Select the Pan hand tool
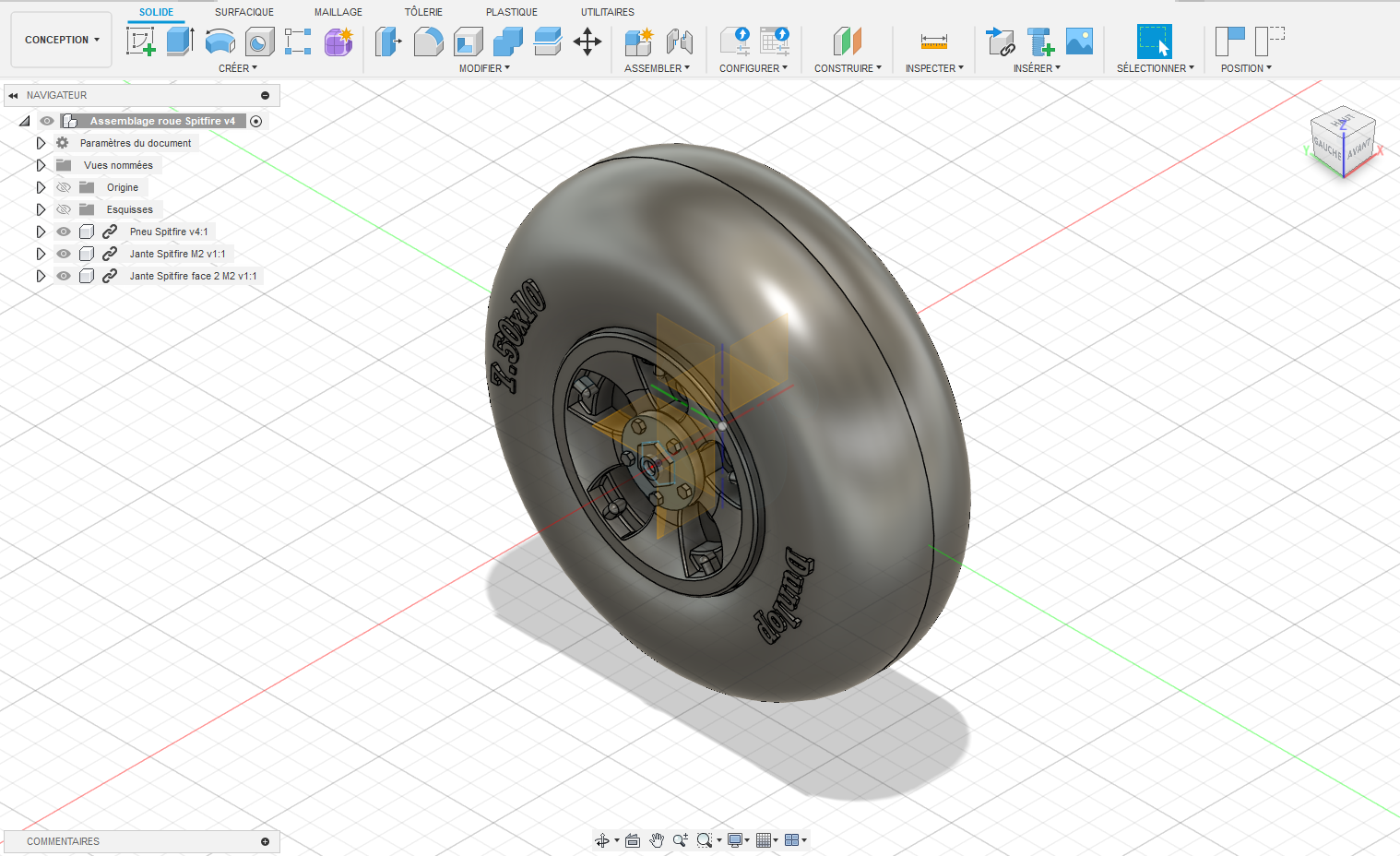Image resolution: width=1400 pixels, height=856 pixels. point(657,840)
